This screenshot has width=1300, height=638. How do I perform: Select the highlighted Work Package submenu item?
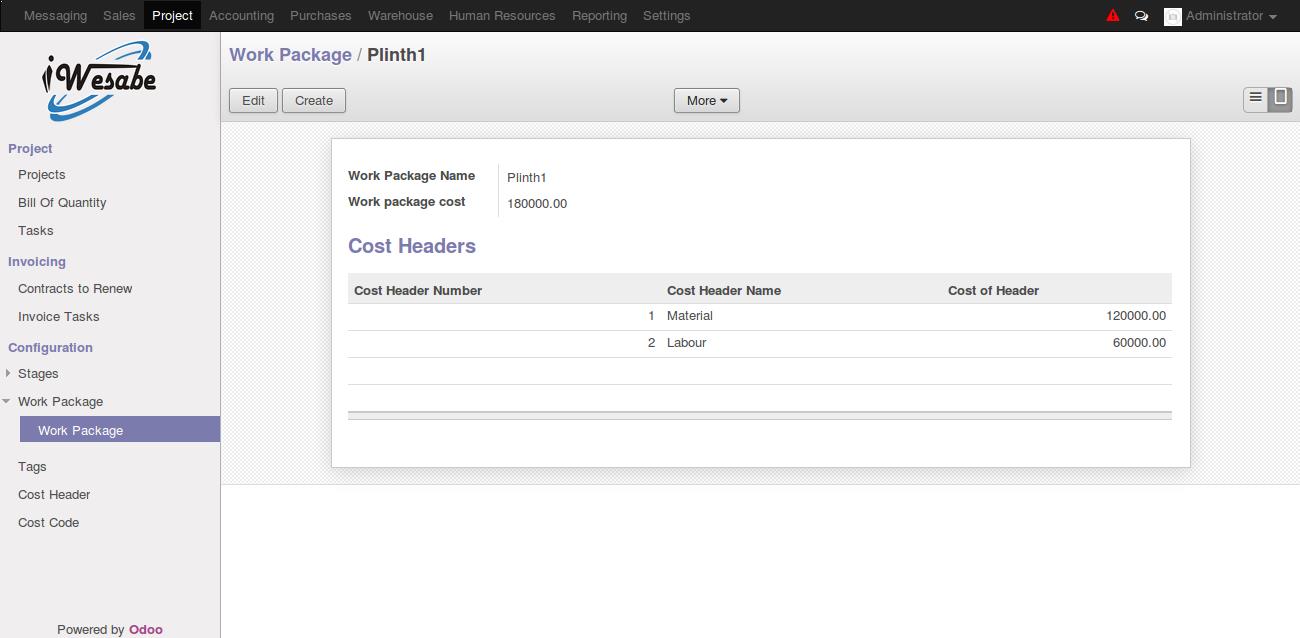[119, 430]
